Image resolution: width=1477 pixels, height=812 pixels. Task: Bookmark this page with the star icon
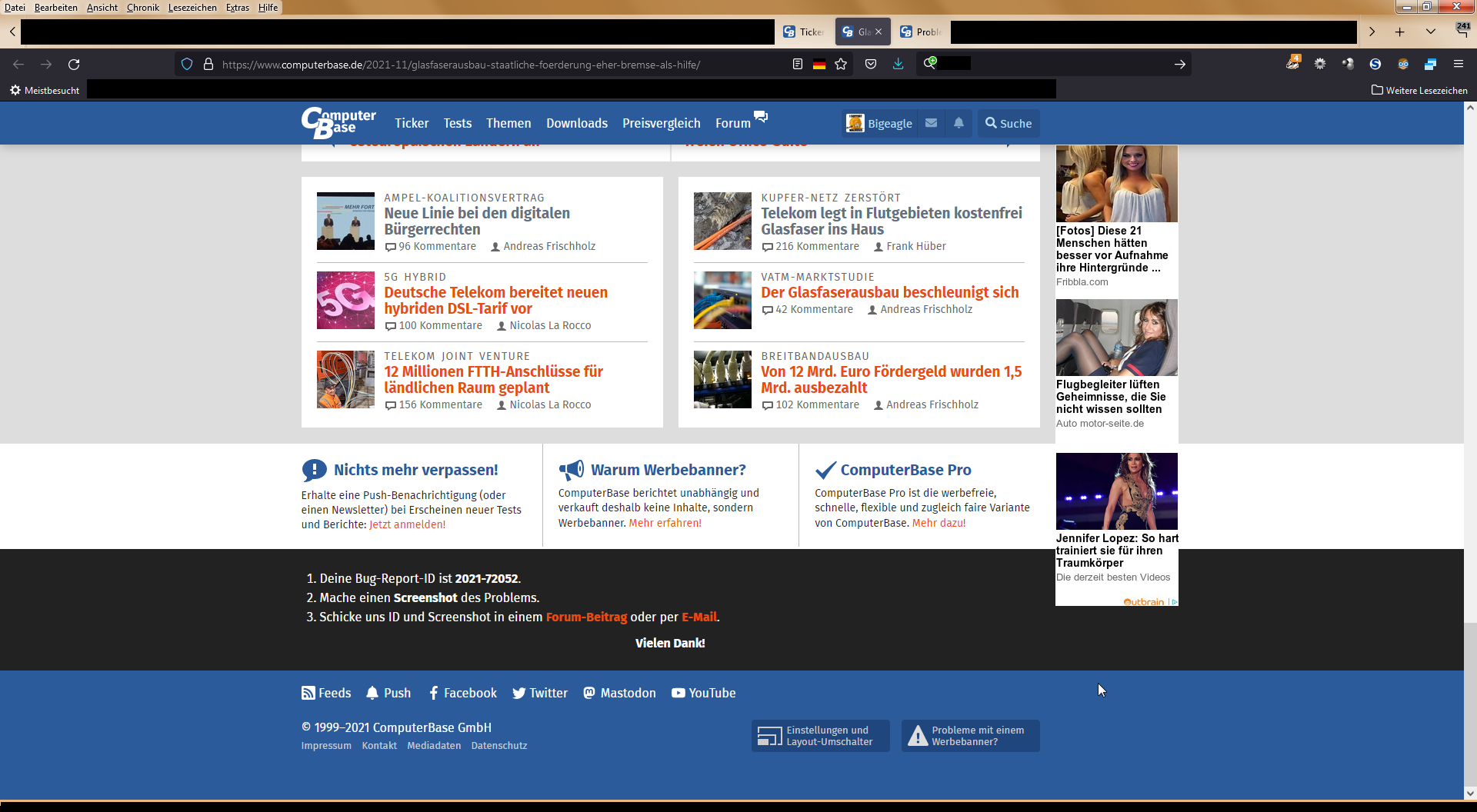[x=841, y=65]
